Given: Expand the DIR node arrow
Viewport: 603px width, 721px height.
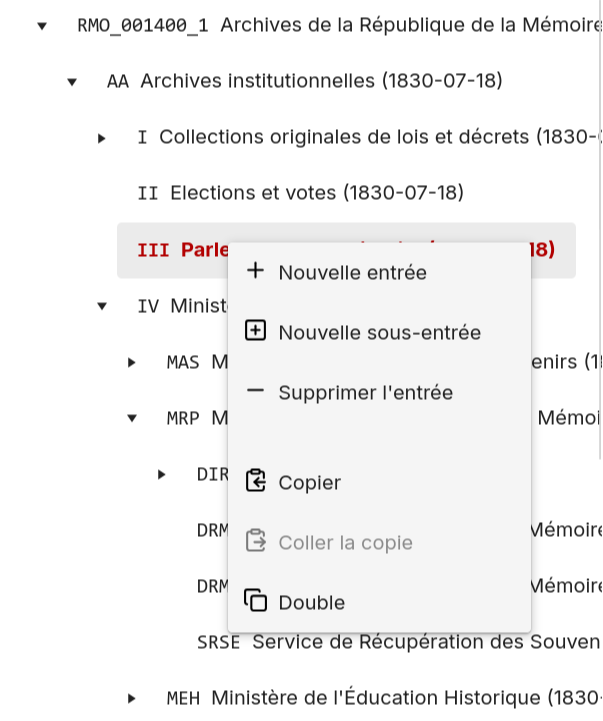Looking at the screenshot, I should 162,474.
